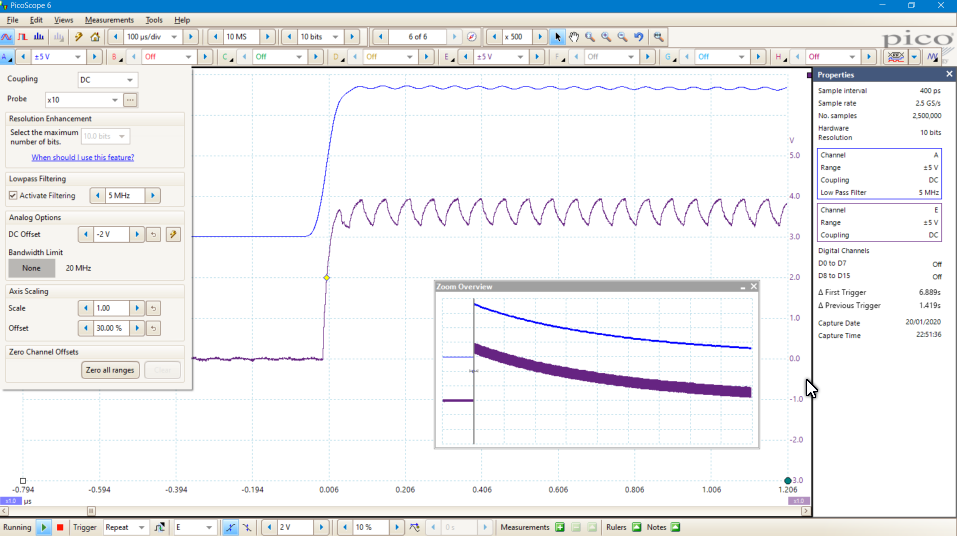Click the green Add Measurement icon
Screen dimensions: 957x536
(x=560, y=527)
